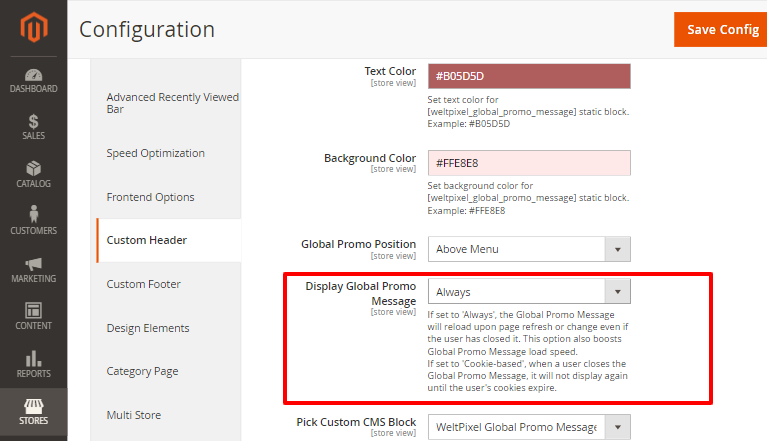Click the Save Config button
The width and height of the screenshot is (767, 441).
click(x=722, y=29)
